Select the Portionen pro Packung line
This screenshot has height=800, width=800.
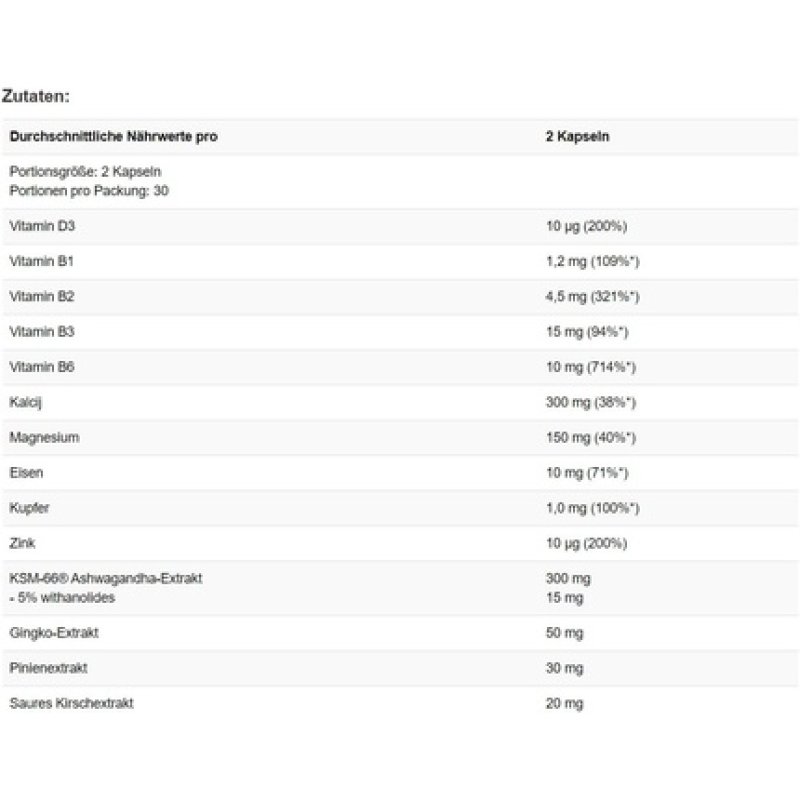(x=88, y=189)
